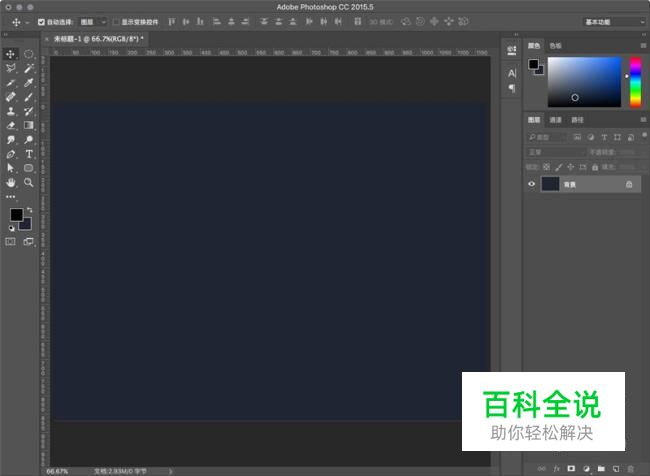Screen dimensions: 650x476
Task: Select the Eraser tool
Action: point(10,125)
